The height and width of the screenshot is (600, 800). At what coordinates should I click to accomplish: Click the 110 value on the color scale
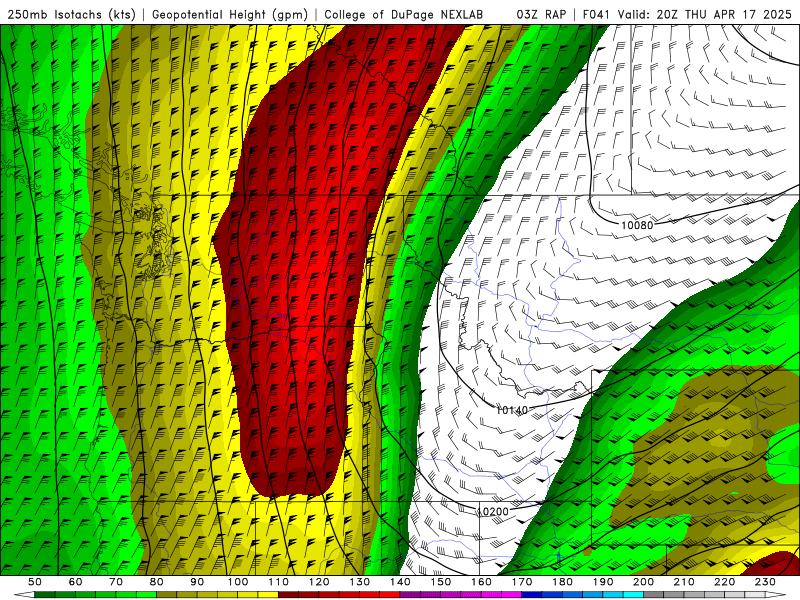279,582
